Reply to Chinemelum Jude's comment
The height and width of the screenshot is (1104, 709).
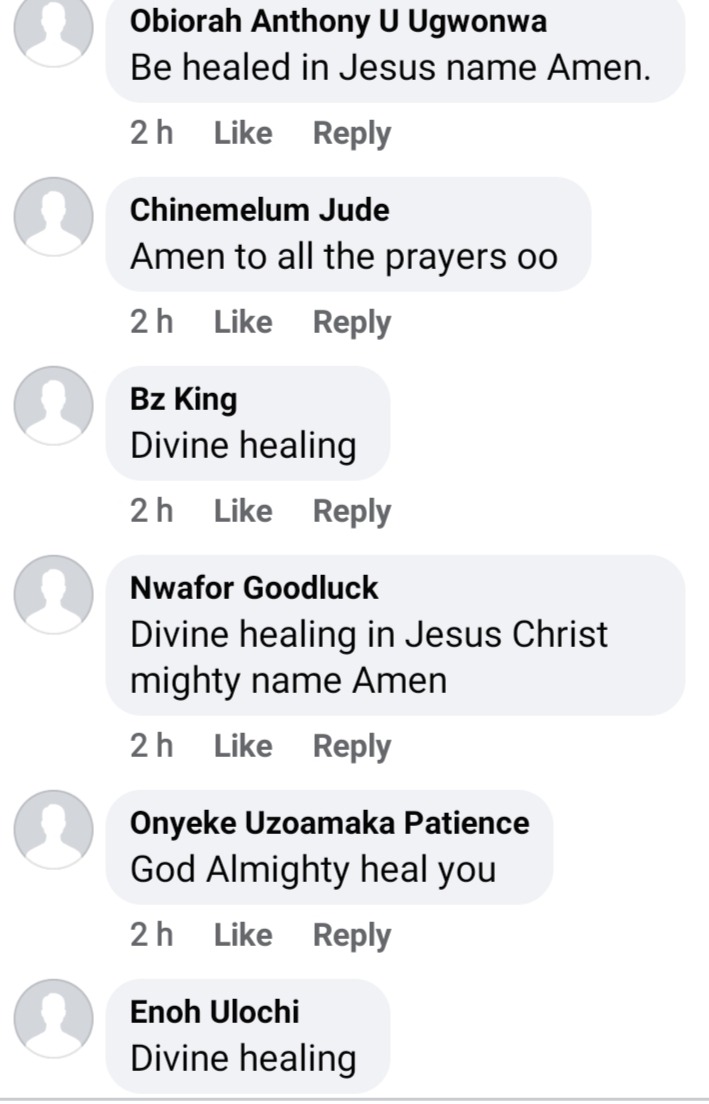click(352, 322)
